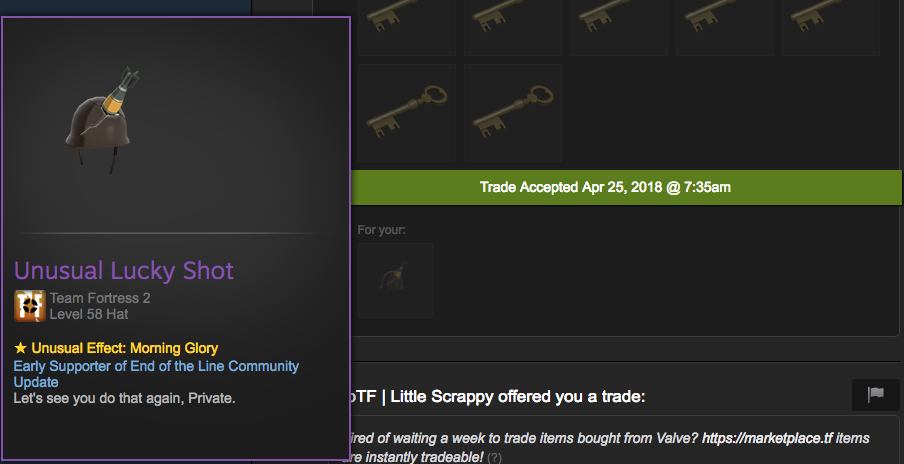Click the green Trade Accepted banner
This screenshot has width=904, height=464.
(626, 187)
